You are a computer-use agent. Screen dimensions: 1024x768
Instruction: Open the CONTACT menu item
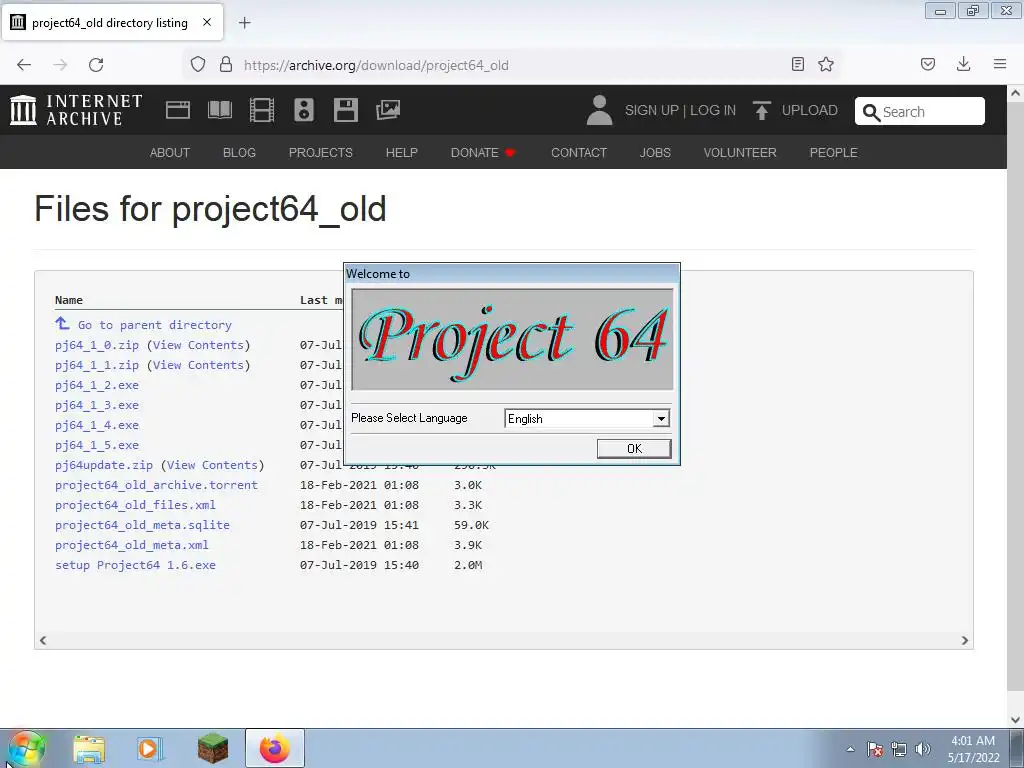[x=579, y=153]
